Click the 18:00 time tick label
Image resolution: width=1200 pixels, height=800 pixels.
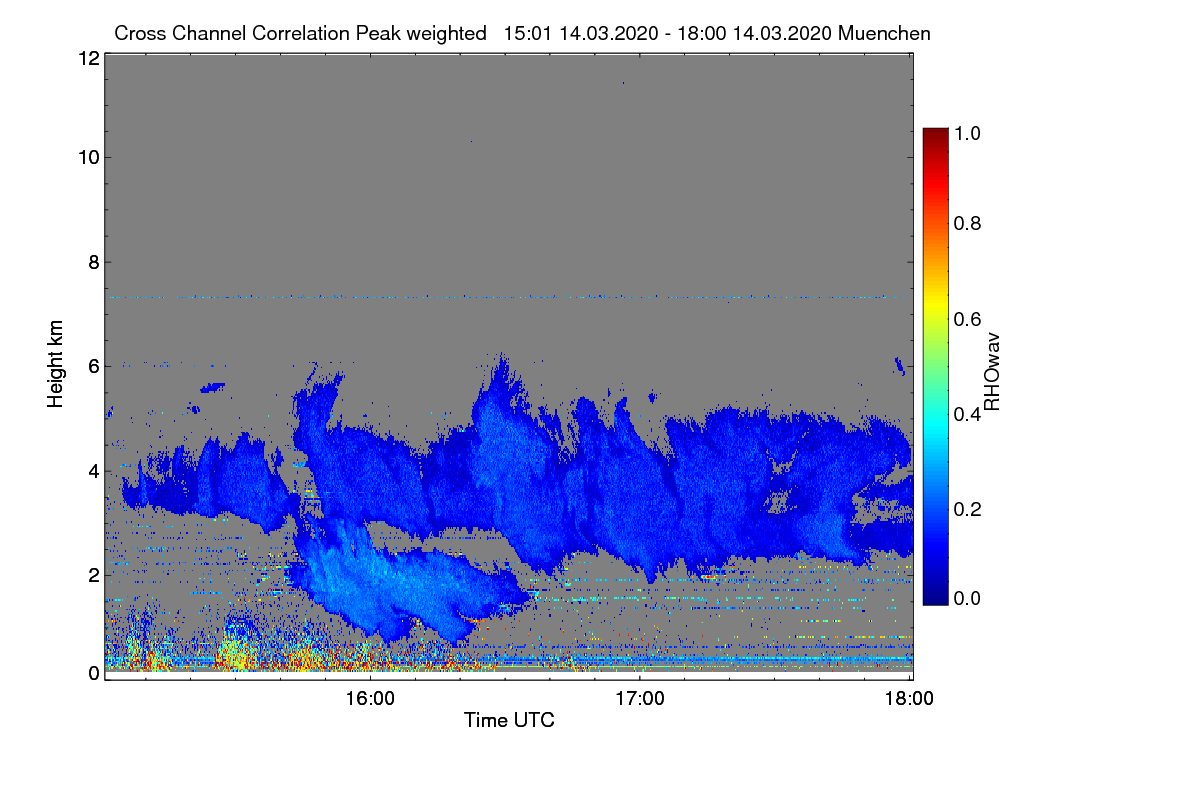tap(910, 699)
